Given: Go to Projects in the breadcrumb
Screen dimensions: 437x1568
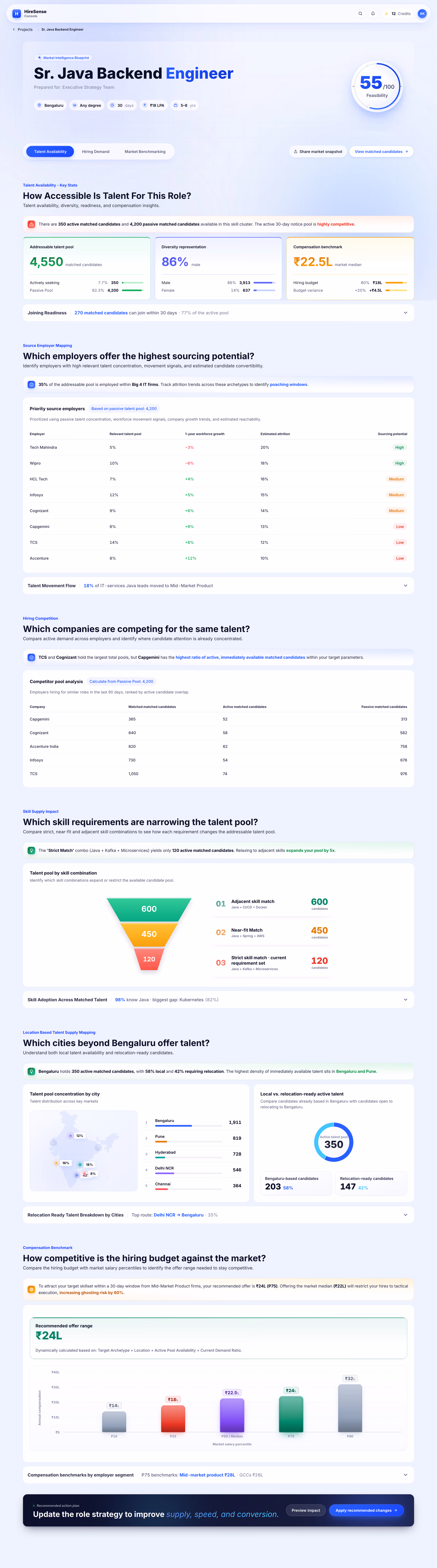Looking at the screenshot, I should (x=25, y=29).
